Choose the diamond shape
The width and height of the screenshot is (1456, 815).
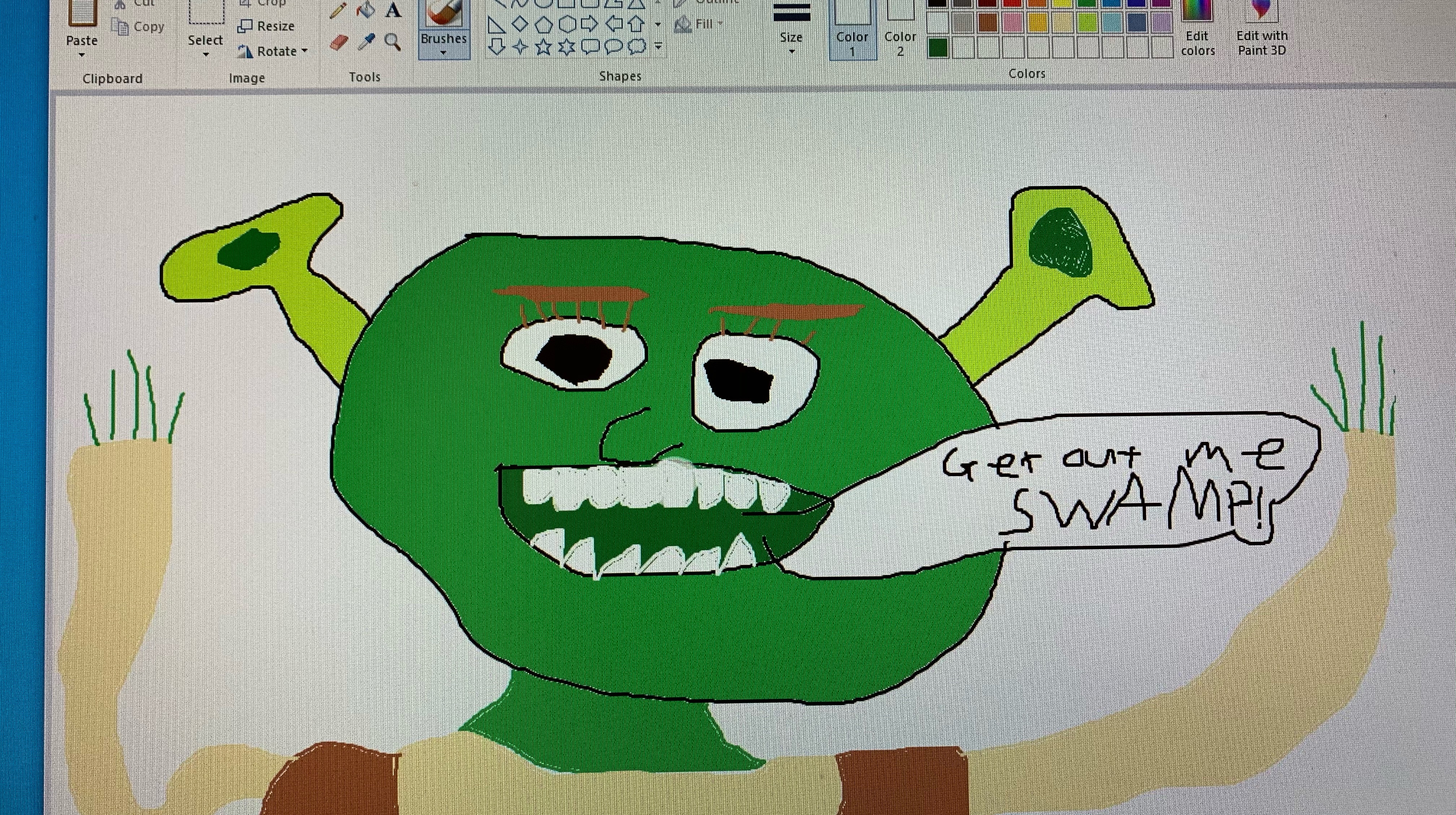coord(519,24)
